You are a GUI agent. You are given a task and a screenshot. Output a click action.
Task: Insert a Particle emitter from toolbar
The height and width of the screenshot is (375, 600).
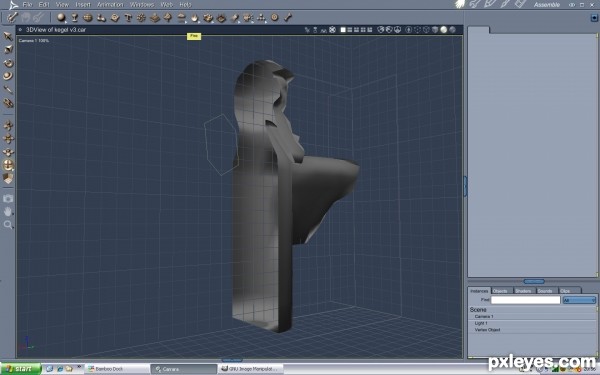click(142, 17)
